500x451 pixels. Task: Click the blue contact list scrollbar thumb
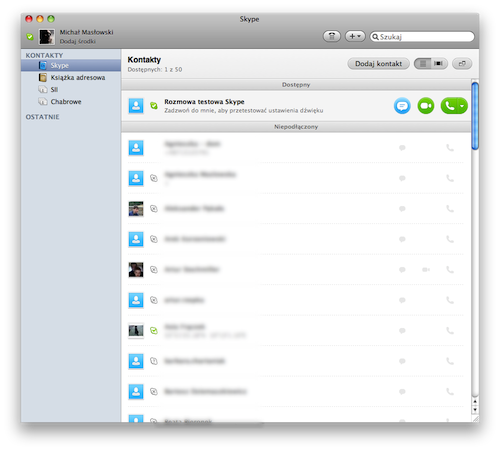[475, 116]
